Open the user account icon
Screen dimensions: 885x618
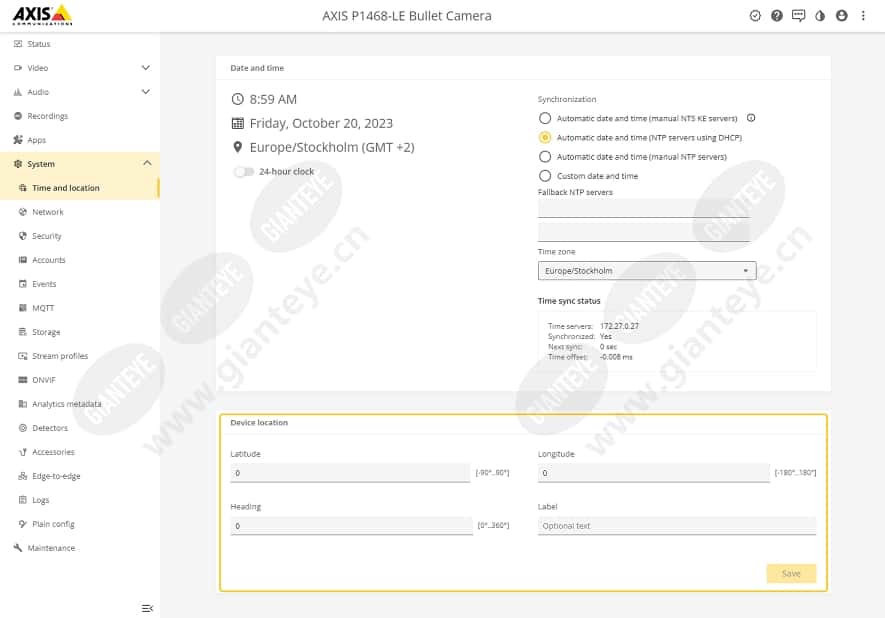(x=842, y=16)
